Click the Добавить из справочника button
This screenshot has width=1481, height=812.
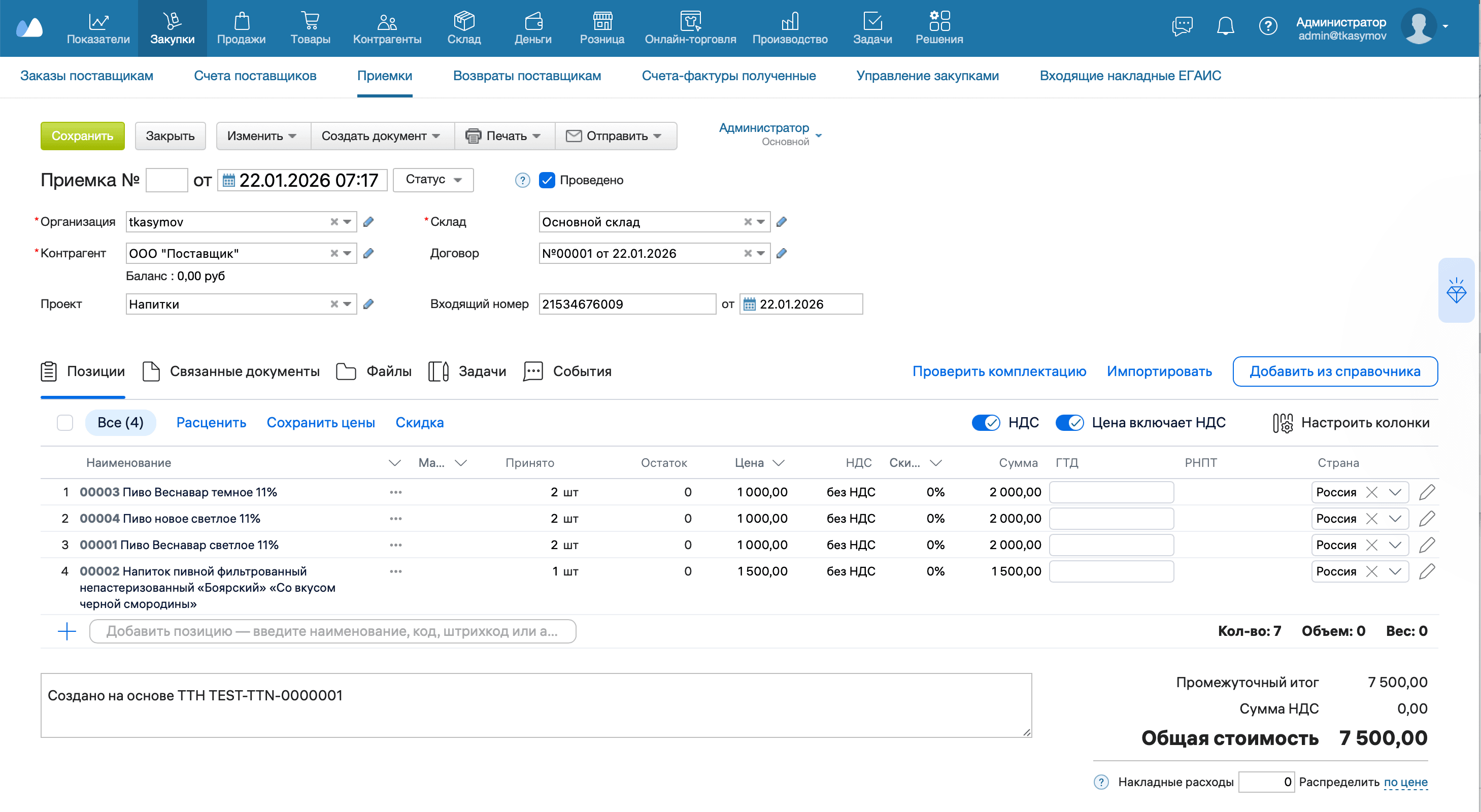click(x=1334, y=371)
